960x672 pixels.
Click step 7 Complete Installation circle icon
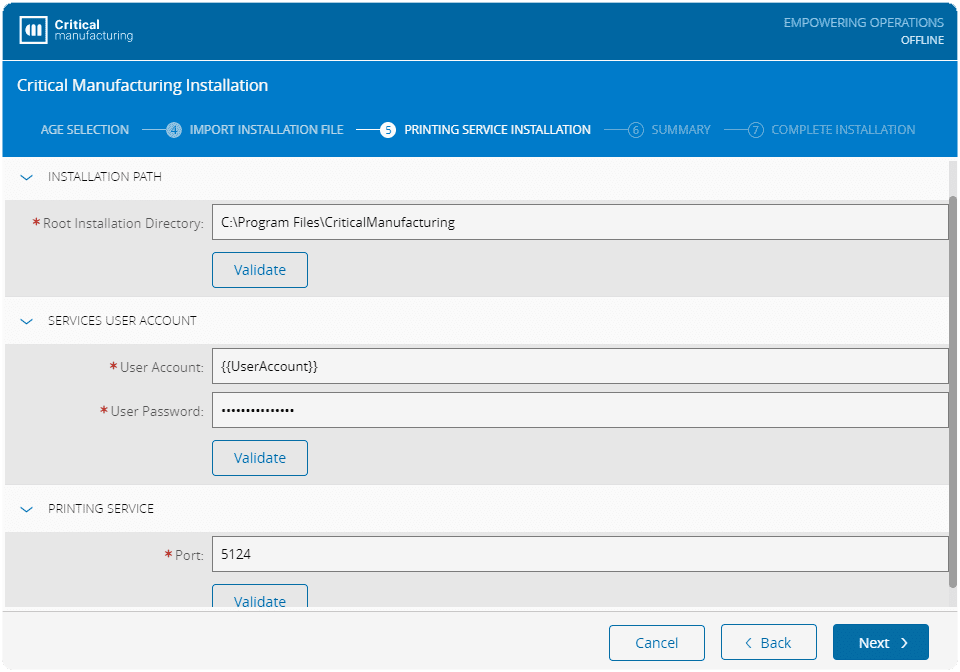click(756, 130)
